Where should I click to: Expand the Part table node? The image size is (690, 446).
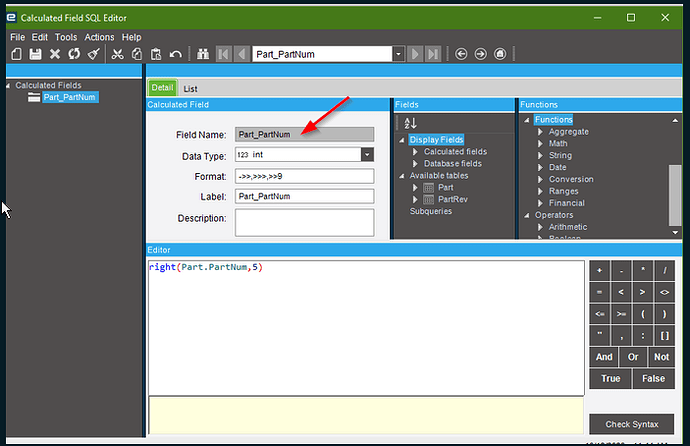(415, 187)
